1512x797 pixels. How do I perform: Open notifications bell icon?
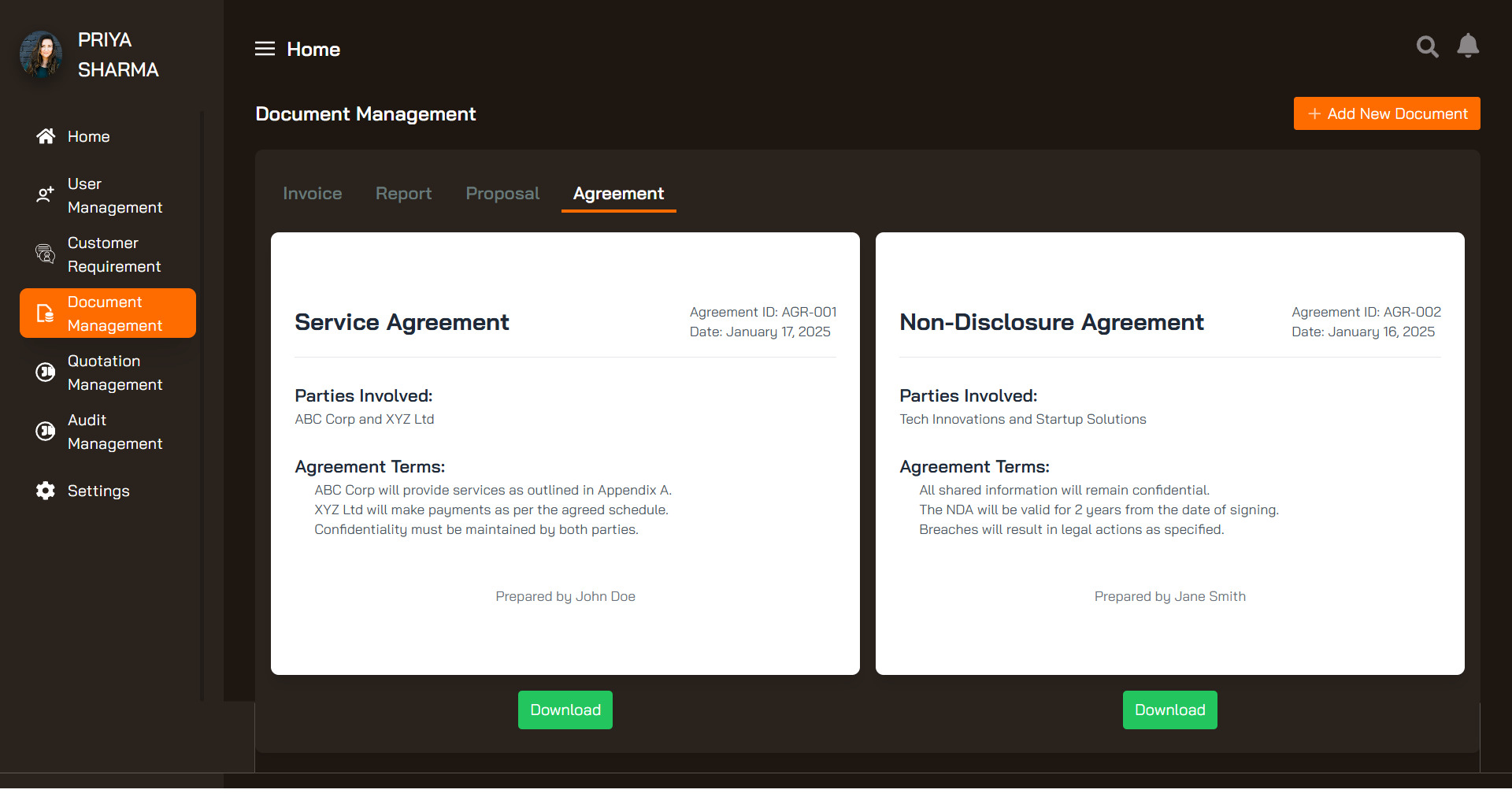click(x=1468, y=46)
